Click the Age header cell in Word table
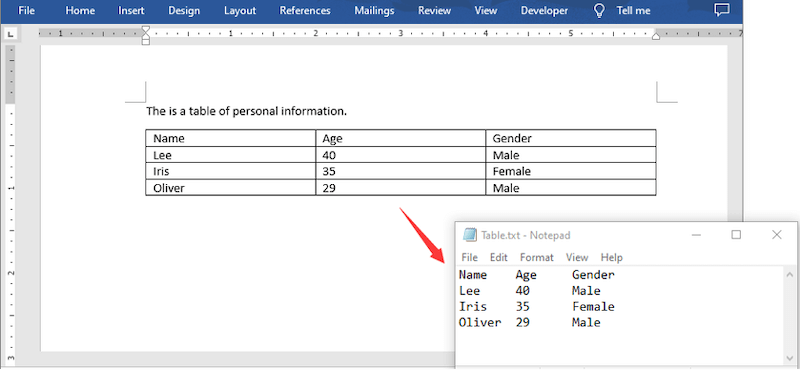The image size is (800, 370). pos(401,138)
